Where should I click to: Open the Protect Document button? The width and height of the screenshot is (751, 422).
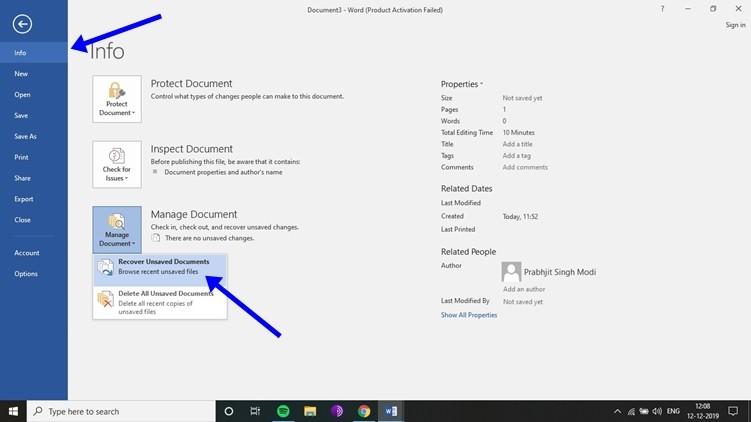pyautogui.click(x=117, y=99)
